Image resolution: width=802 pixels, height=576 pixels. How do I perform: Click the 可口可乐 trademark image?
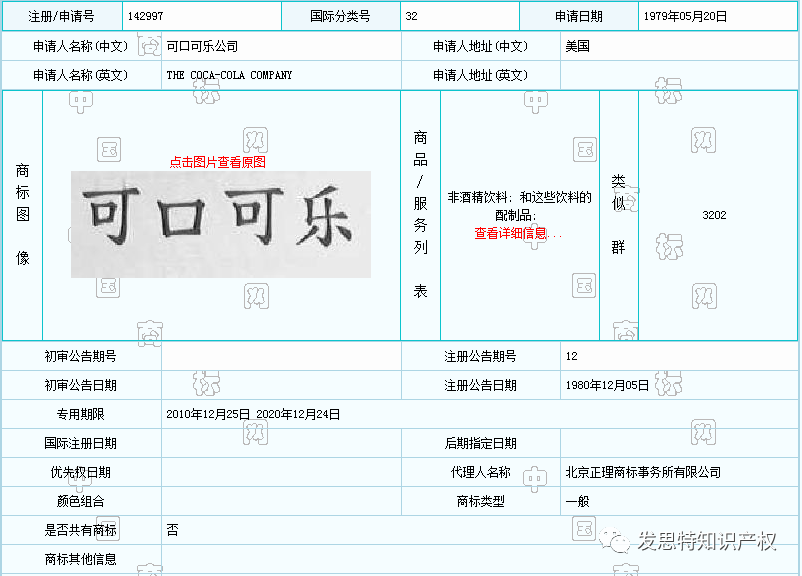[x=220, y=223]
